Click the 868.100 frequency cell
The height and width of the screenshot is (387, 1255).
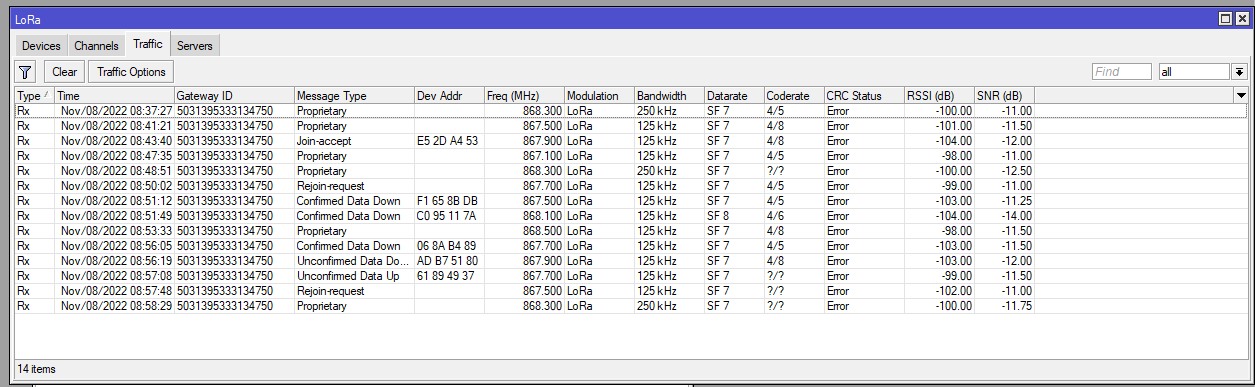pyautogui.click(x=524, y=216)
